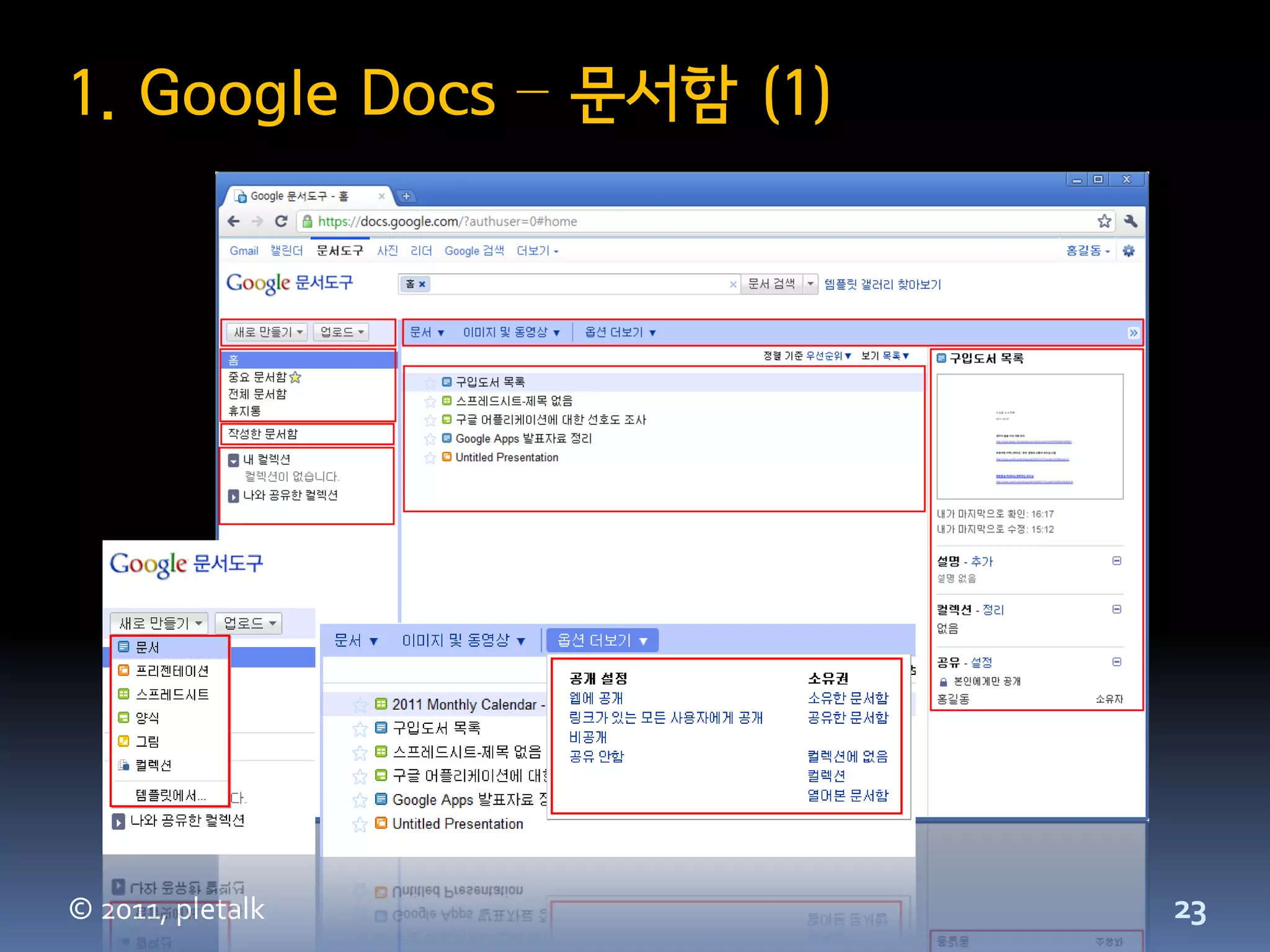
Task: Remove the 홈 filter chip from search box
Action: 422,284
